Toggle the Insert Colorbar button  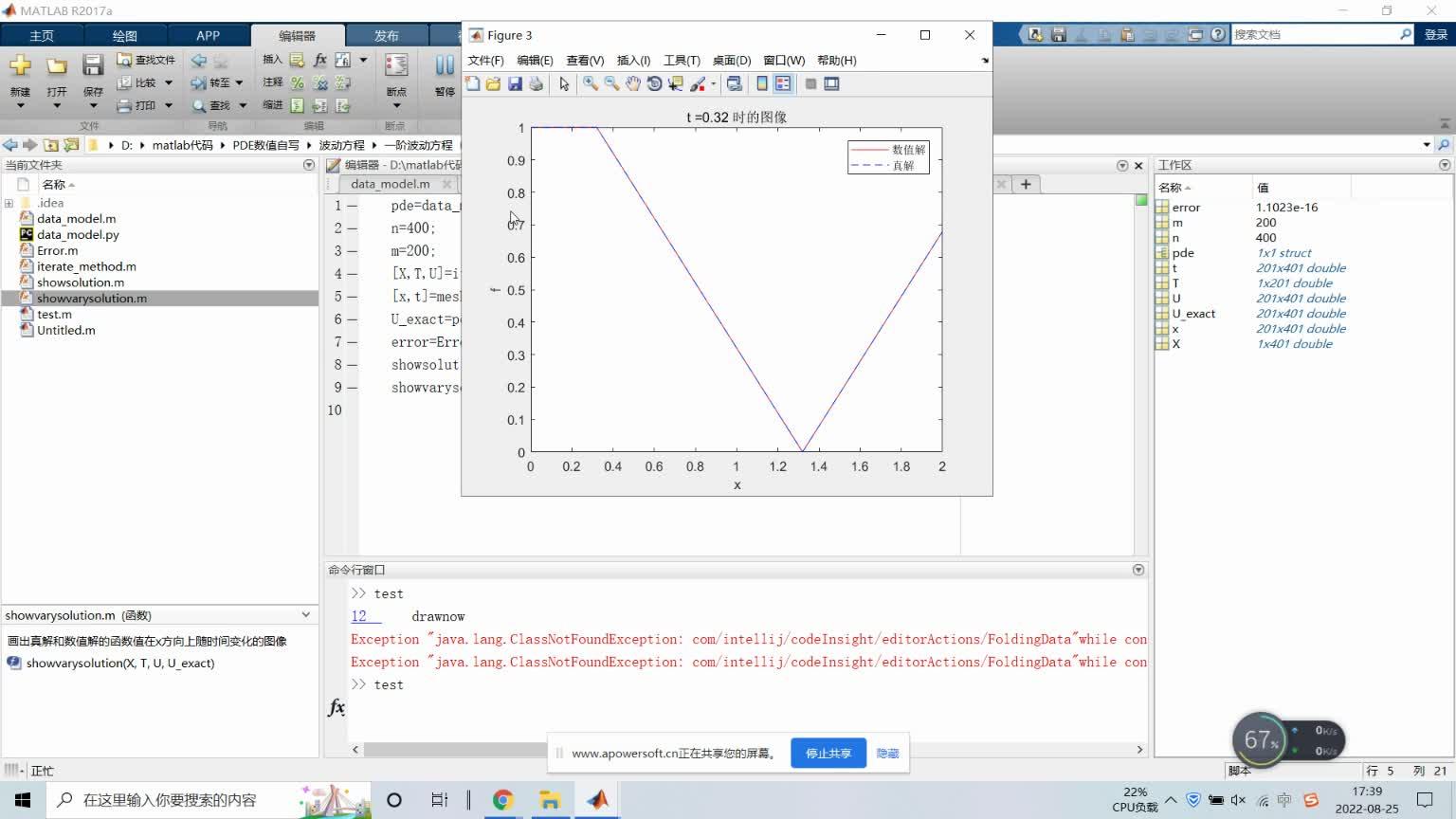coord(762,84)
